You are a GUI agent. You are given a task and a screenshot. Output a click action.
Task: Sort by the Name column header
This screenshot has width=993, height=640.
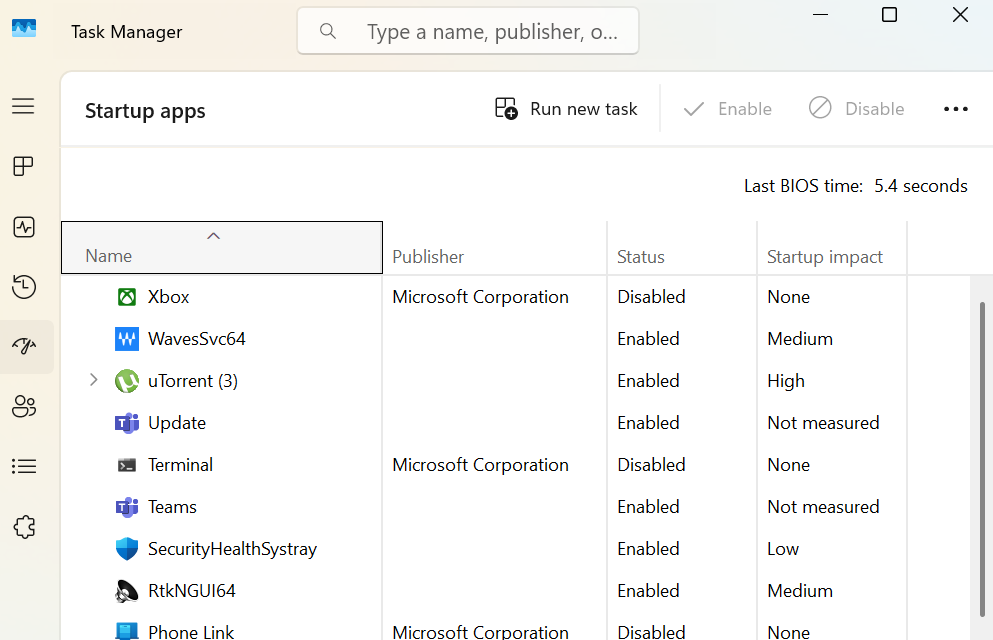[222, 248]
